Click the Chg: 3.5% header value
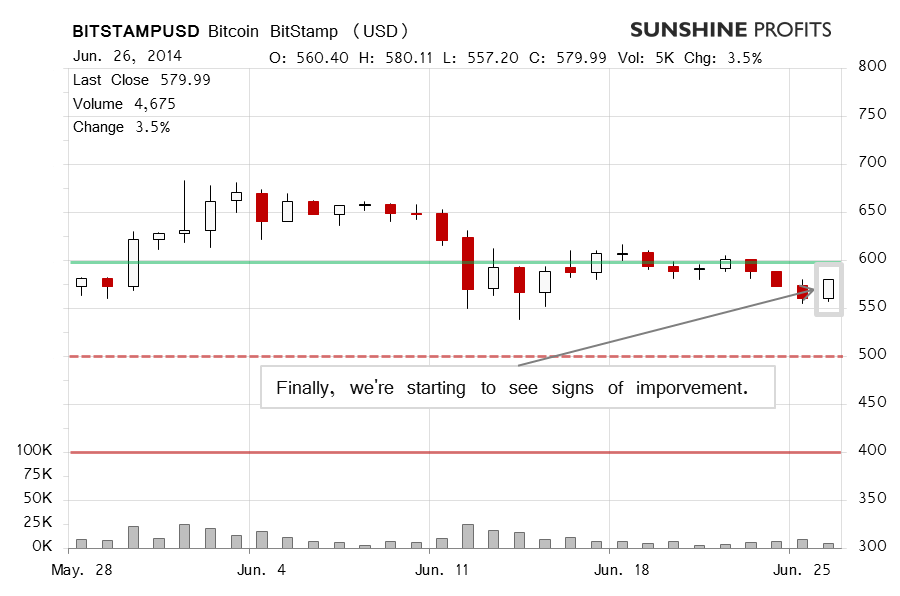The height and width of the screenshot is (596, 900). pos(723,58)
